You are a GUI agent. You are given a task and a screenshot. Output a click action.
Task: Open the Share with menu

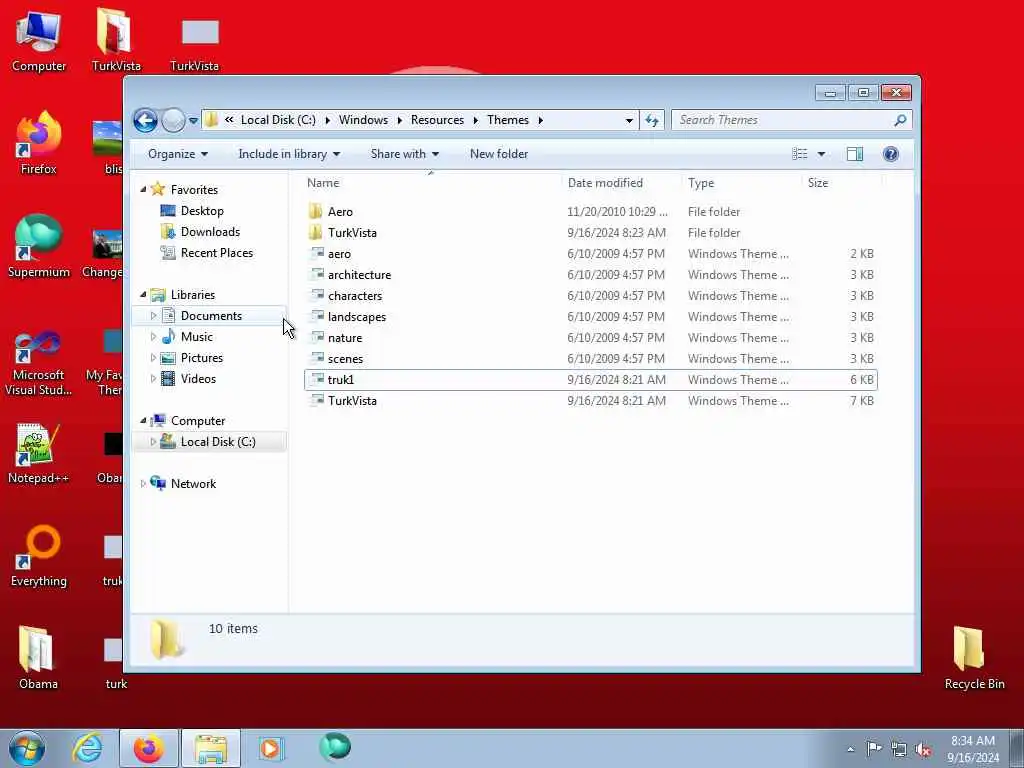click(404, 154)
